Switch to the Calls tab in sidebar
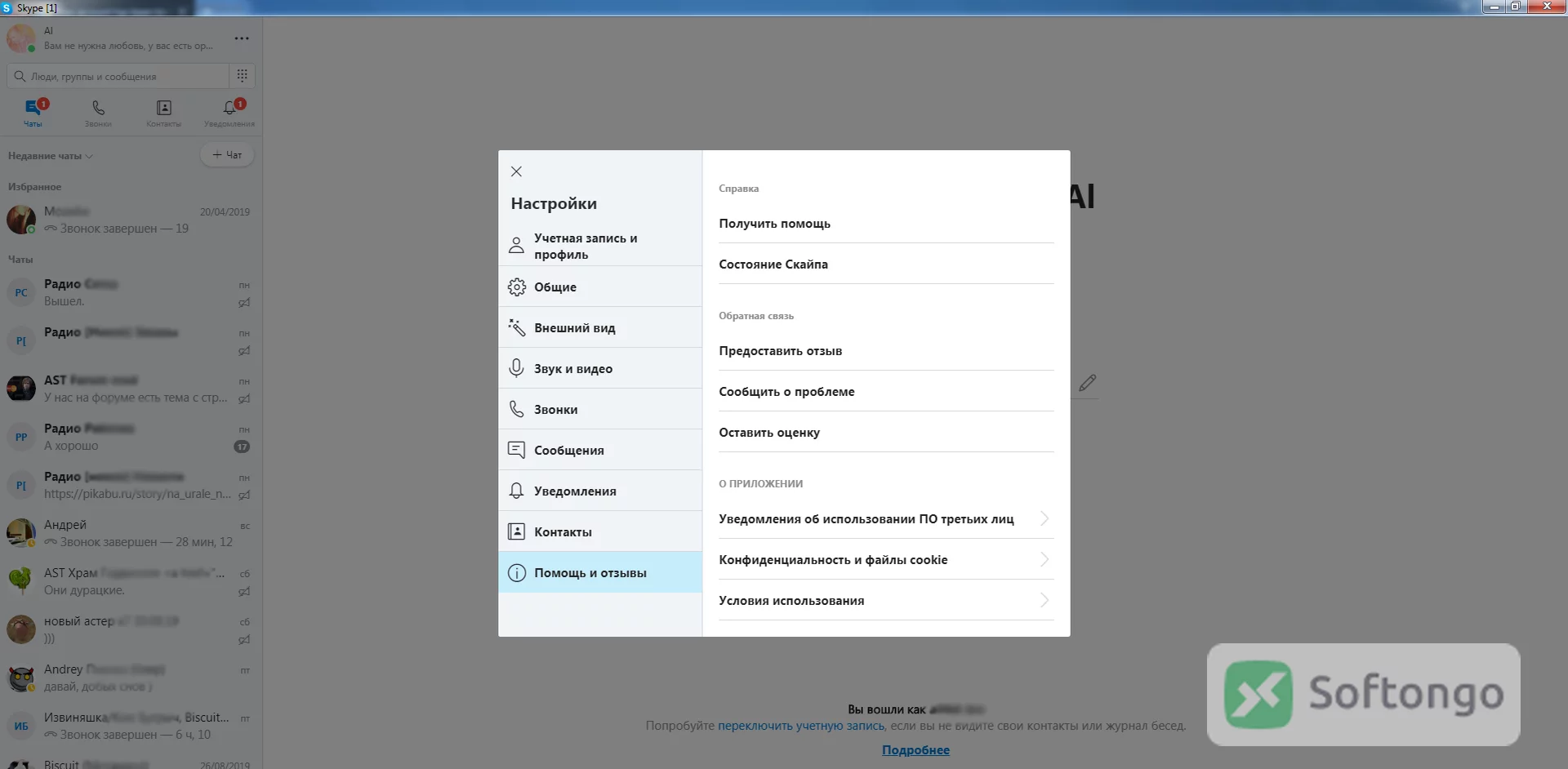Image resolution: width=1568 pixels, height=769 pixels. pyautogui.click(x=98, y=113)
